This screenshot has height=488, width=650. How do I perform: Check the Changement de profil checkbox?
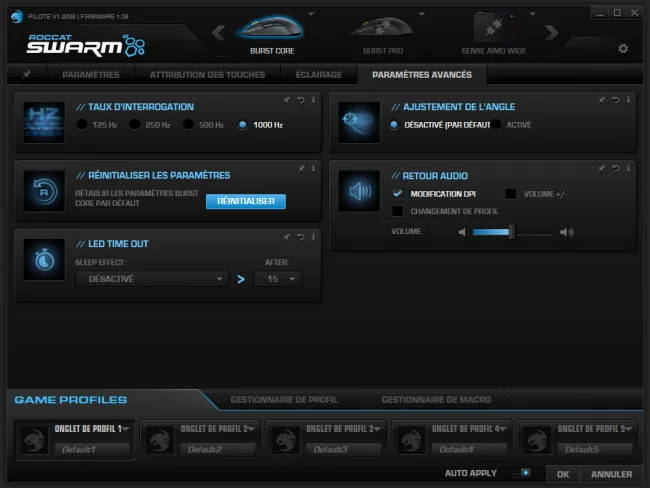[397, 211]
